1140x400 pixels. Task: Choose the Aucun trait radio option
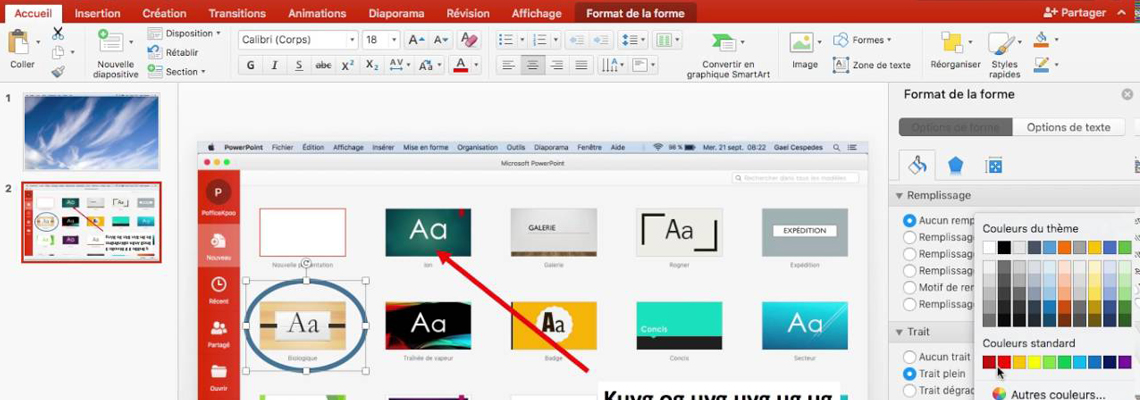pos(909,357)
